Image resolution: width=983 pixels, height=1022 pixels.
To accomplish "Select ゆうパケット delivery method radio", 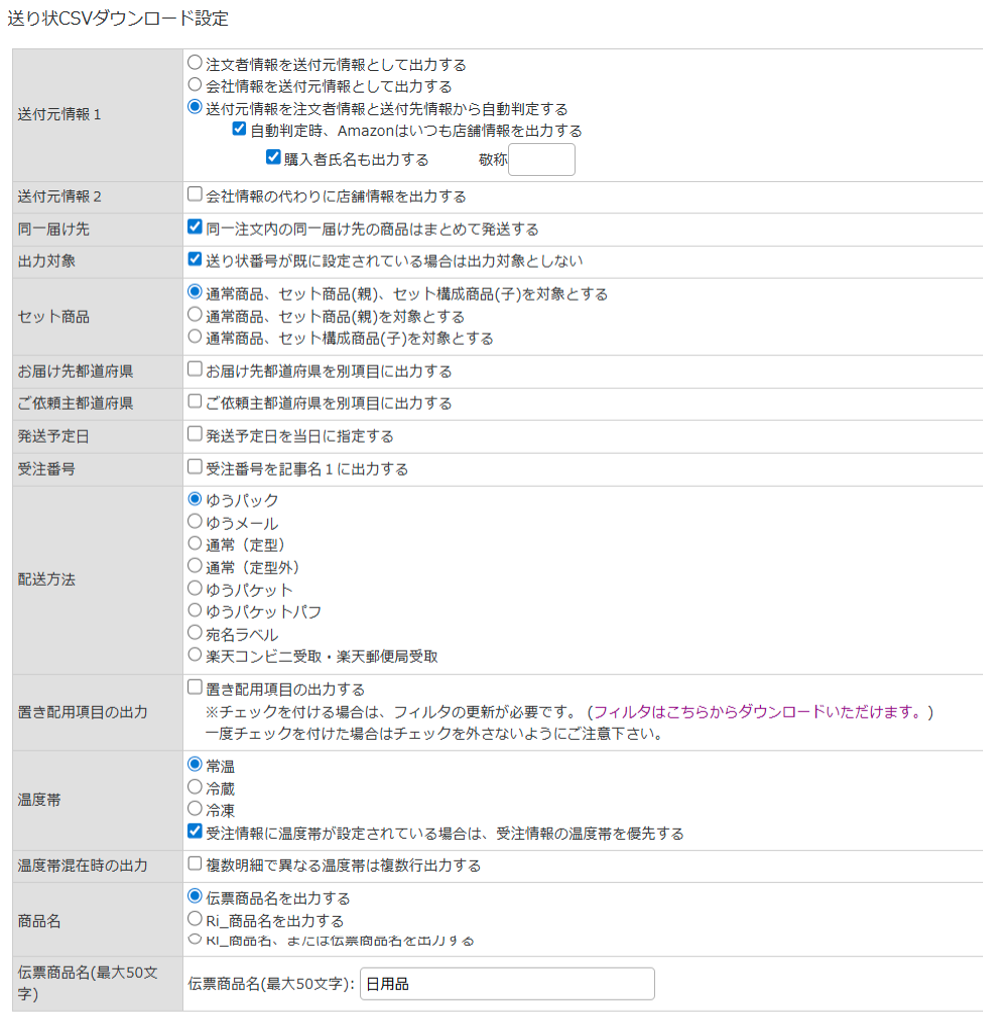I will 195,589.
